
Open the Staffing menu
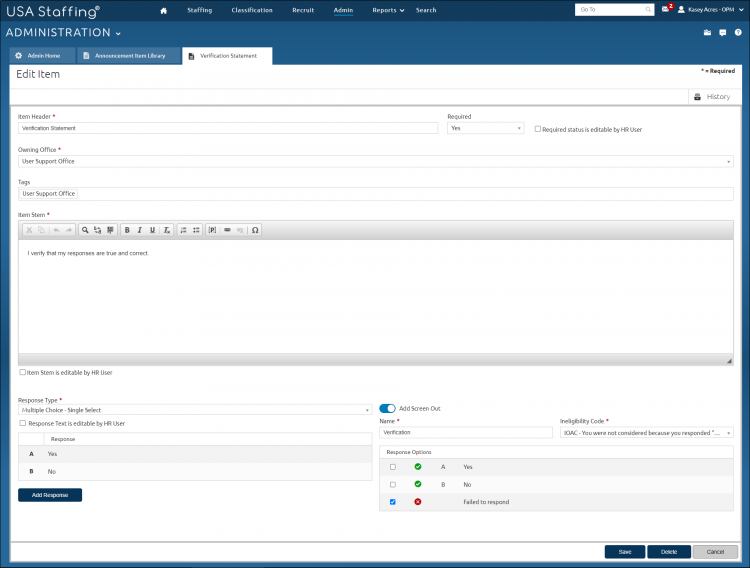tap(199, 10)
